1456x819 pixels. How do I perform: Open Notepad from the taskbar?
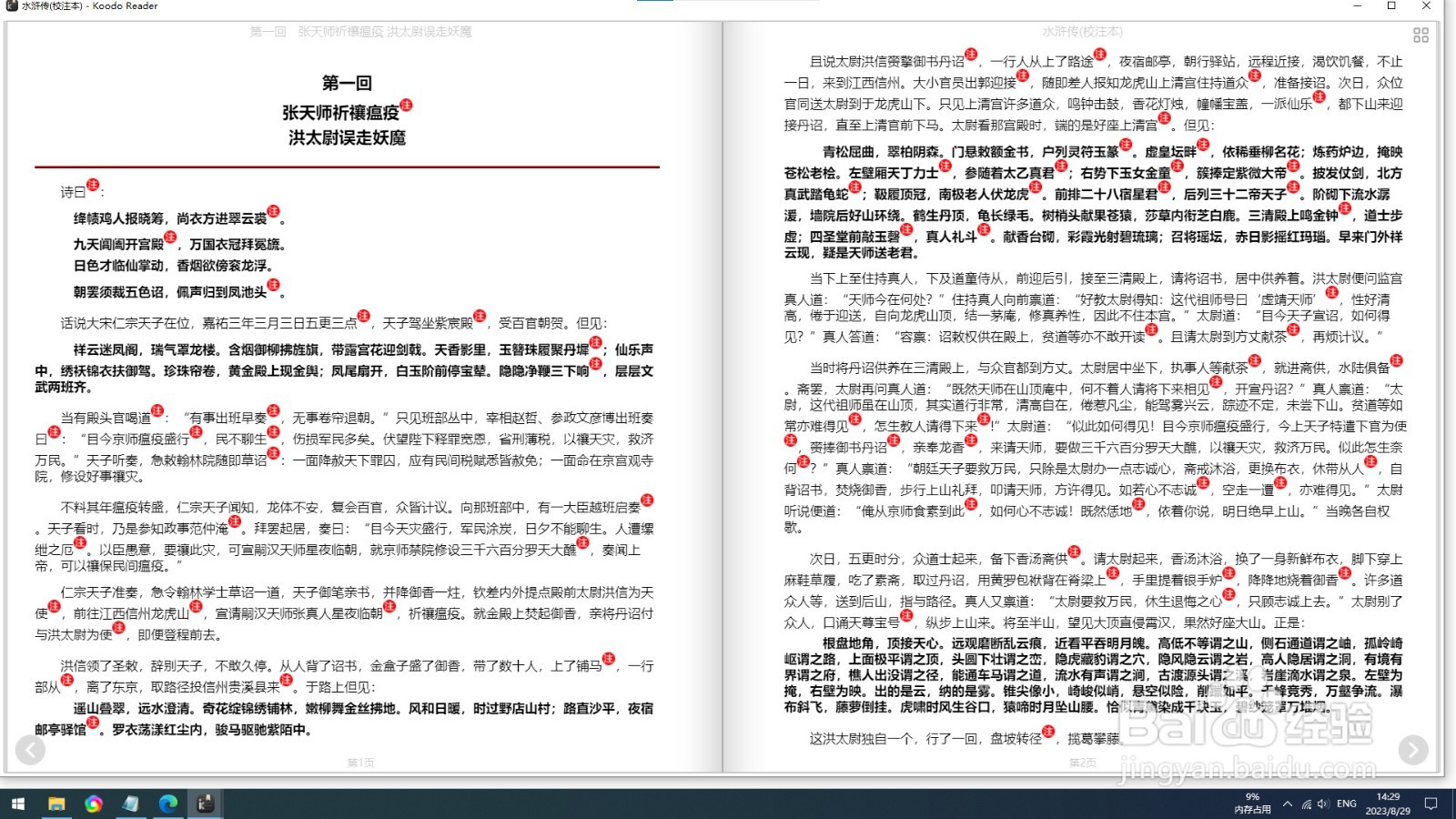tap(130, 804)
